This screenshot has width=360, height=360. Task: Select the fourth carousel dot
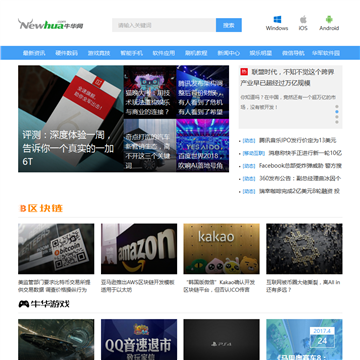click(337, 122)
